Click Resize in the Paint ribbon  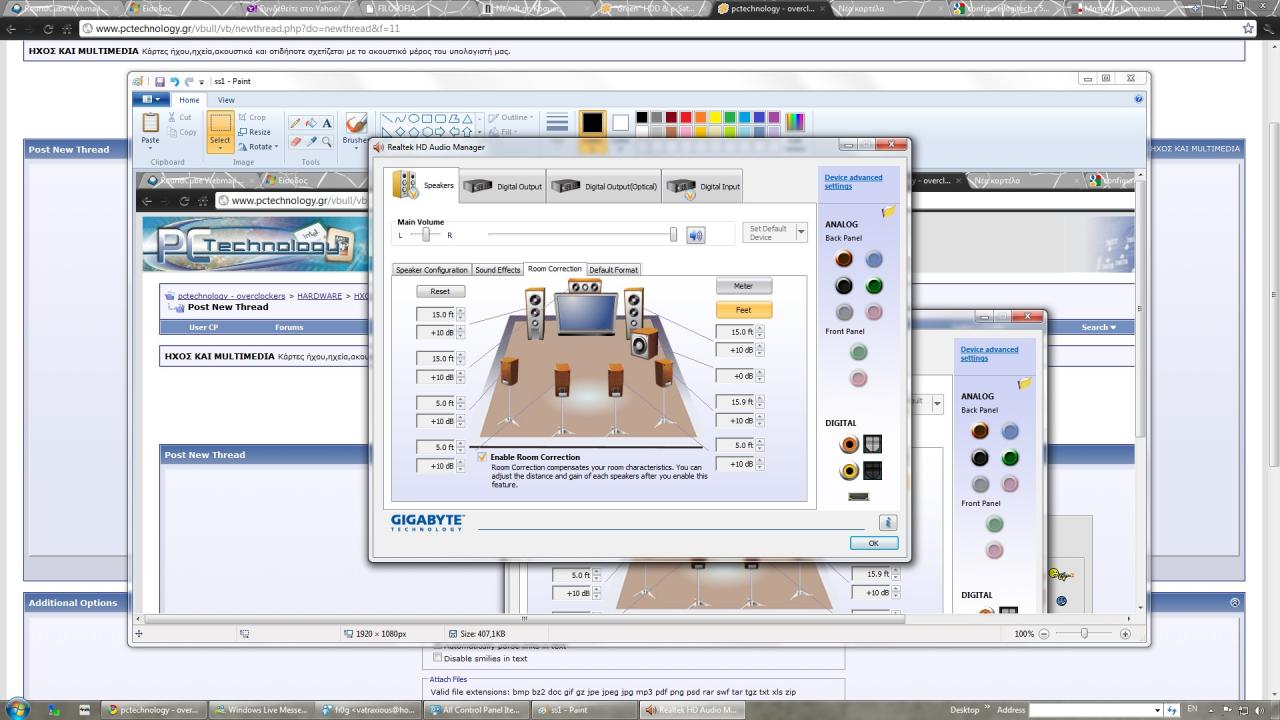[x=254, y=132]
